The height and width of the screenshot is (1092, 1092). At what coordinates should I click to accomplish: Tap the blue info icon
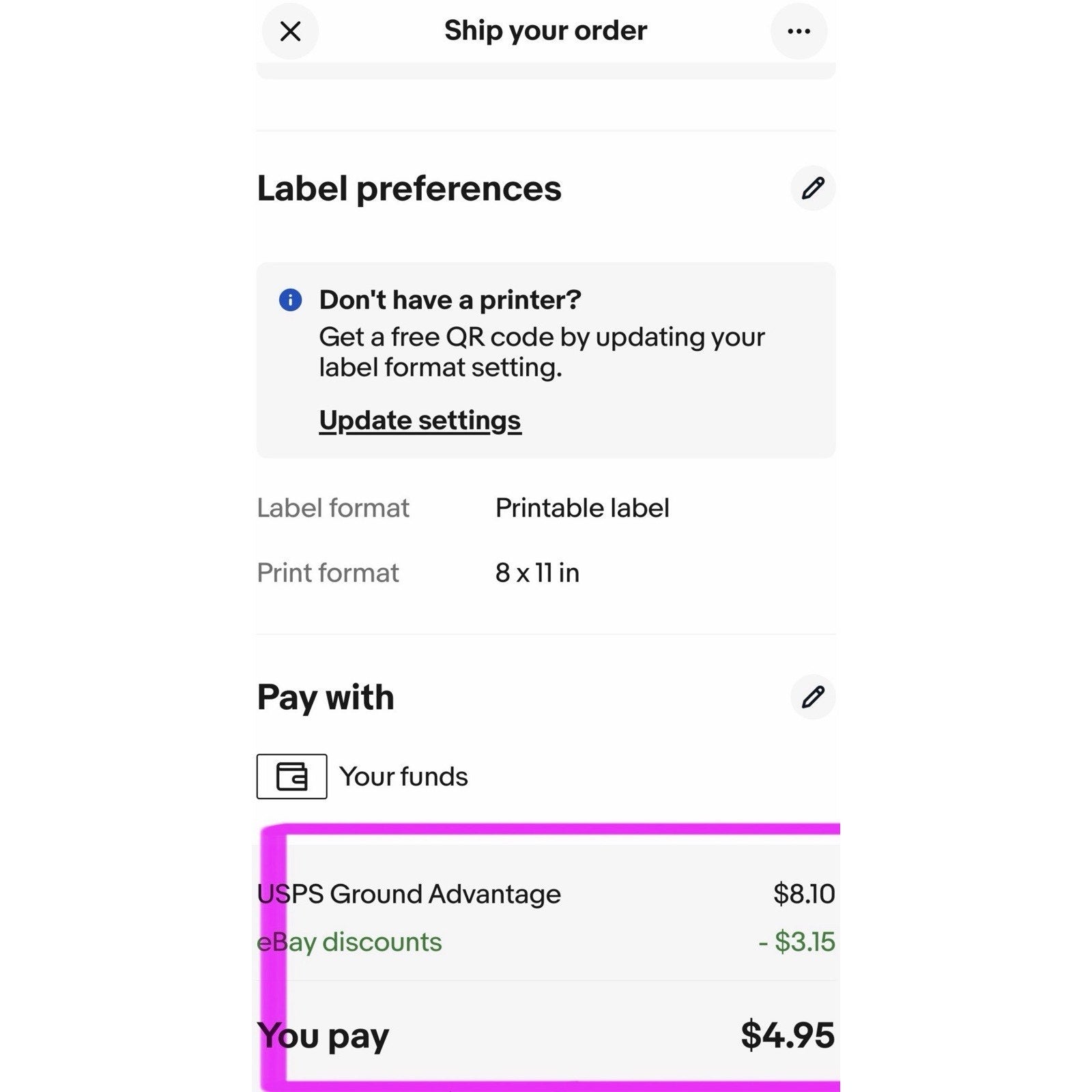click(x=290, y=300)
